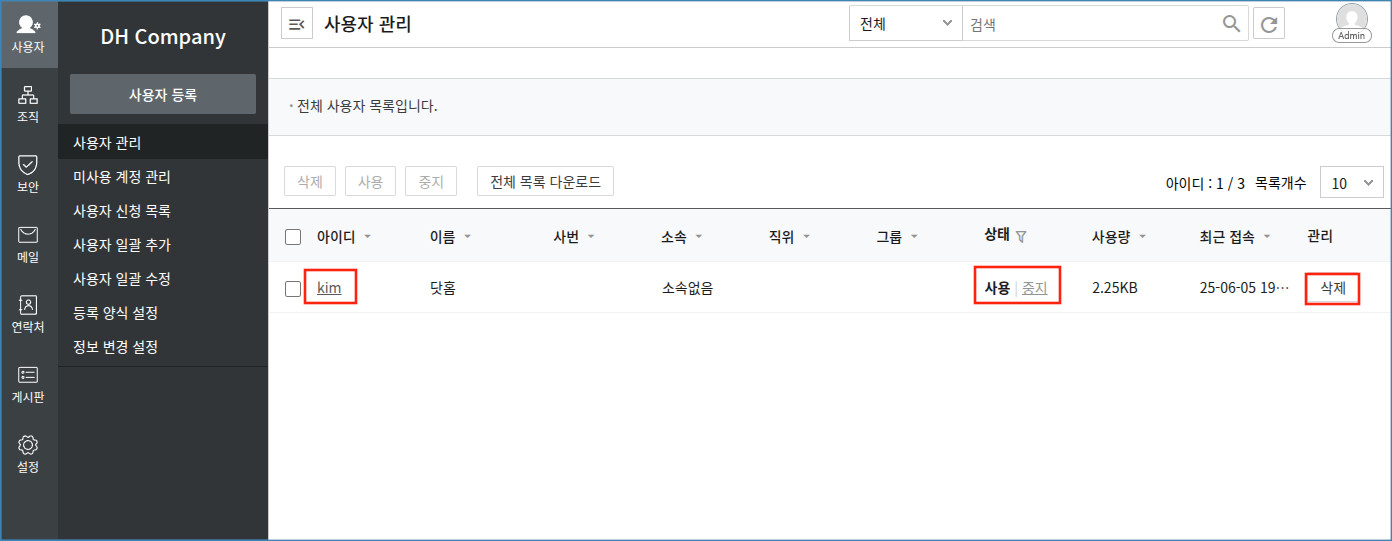
Task: Check the checkbox for user kim
Action: click(x=293, y=289)
